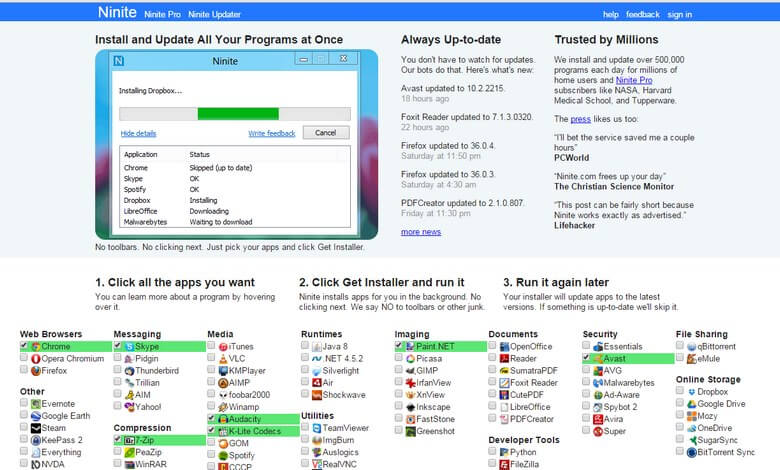
Task: Click the Dropbox icon under Online Storage
Action: pyautogui.click(x=692, y=392)
